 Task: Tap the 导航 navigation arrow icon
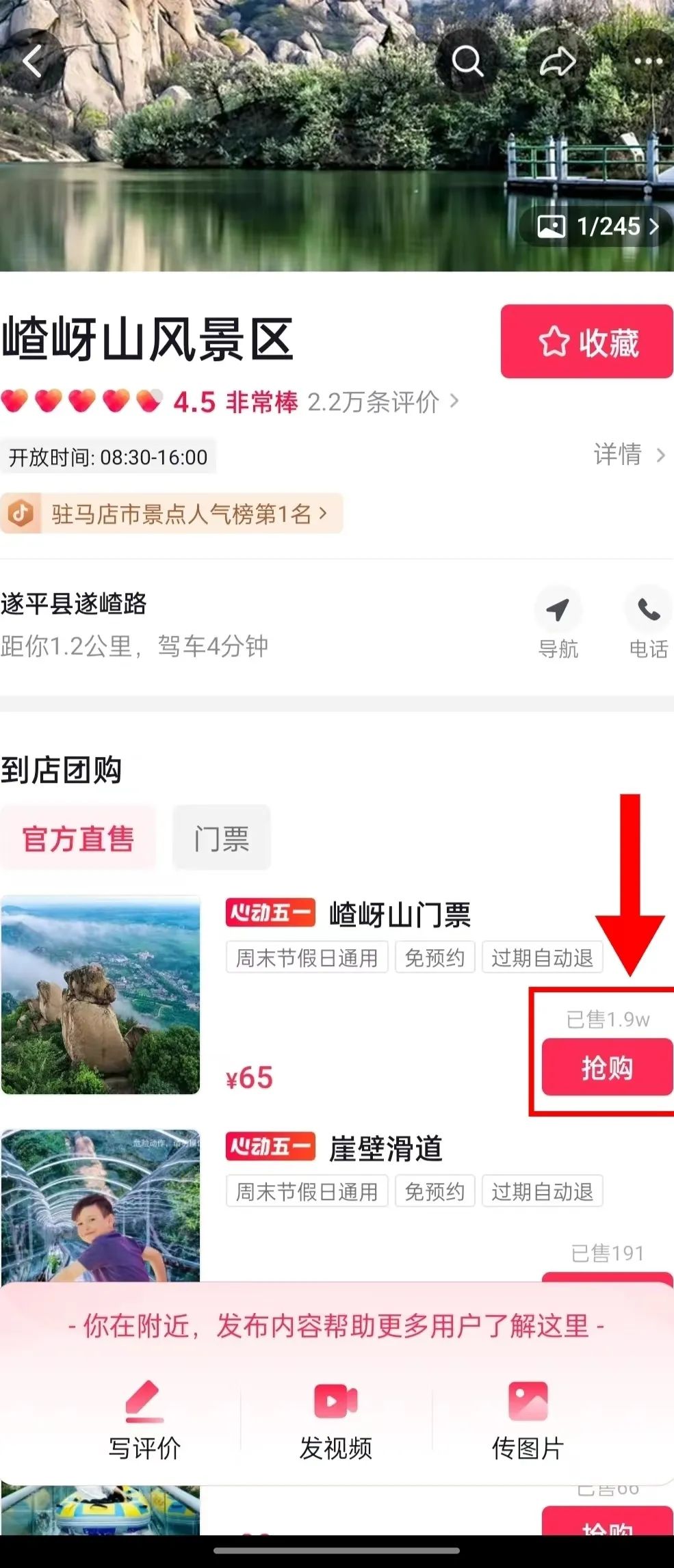point(558,609)
